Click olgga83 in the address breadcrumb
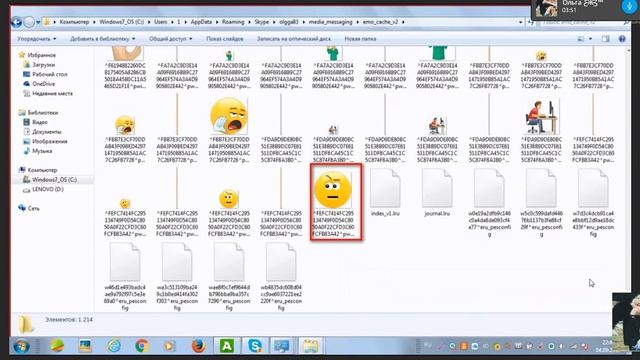640x360 pixels. point(289,22)
